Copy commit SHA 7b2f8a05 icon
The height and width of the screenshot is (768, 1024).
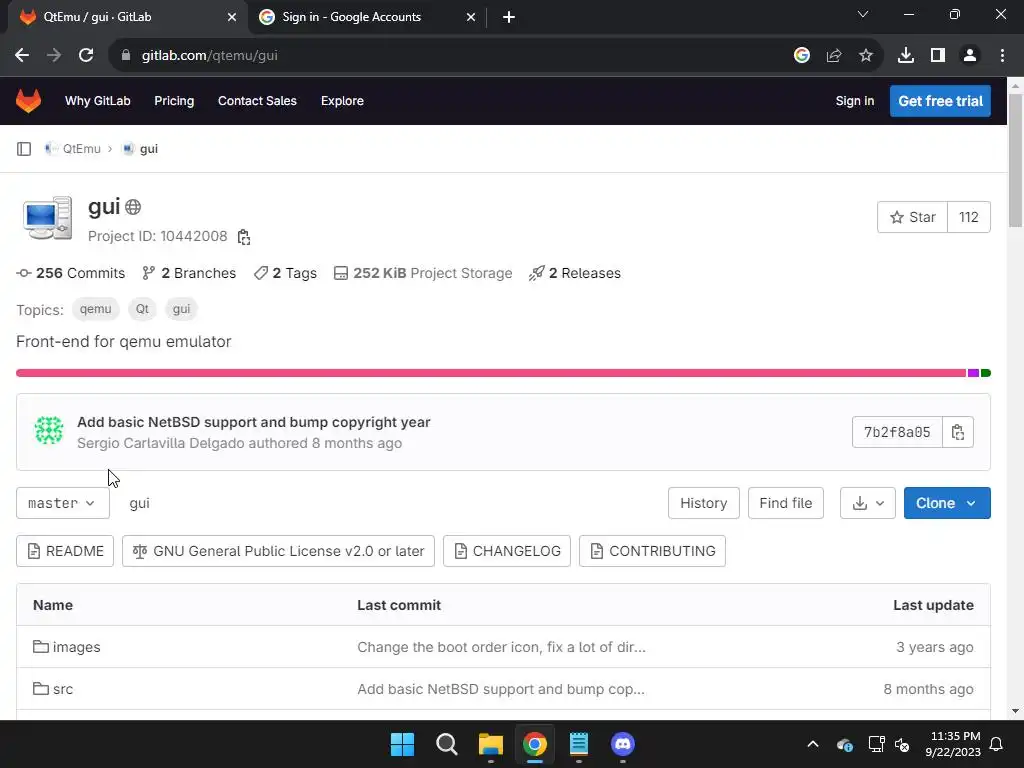pyautogui.click(x=958, y=432)
